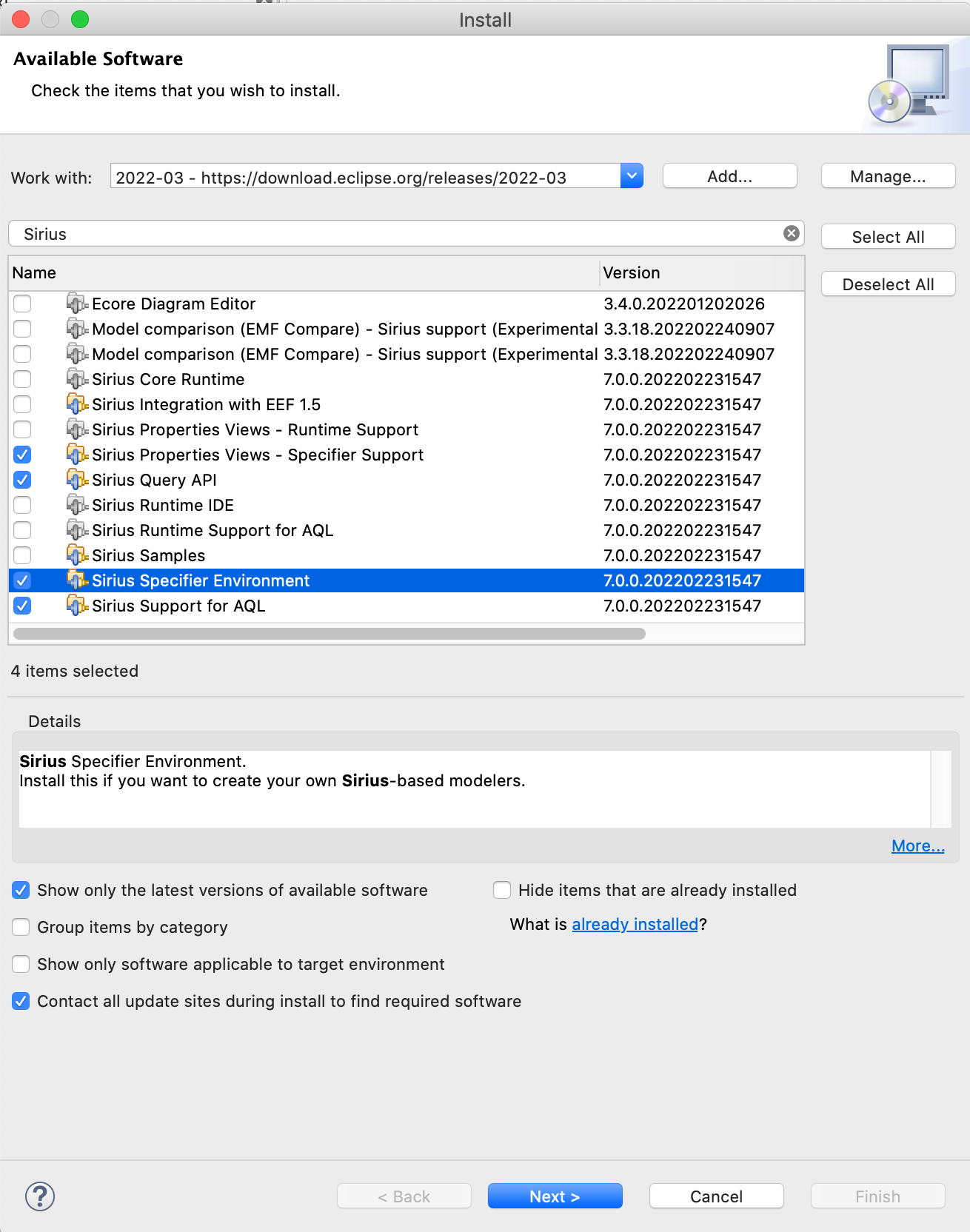Screen dimensions: 970x1232
Task: Click the Sirius Samples feature icon
Action: [x=77, y=555]
